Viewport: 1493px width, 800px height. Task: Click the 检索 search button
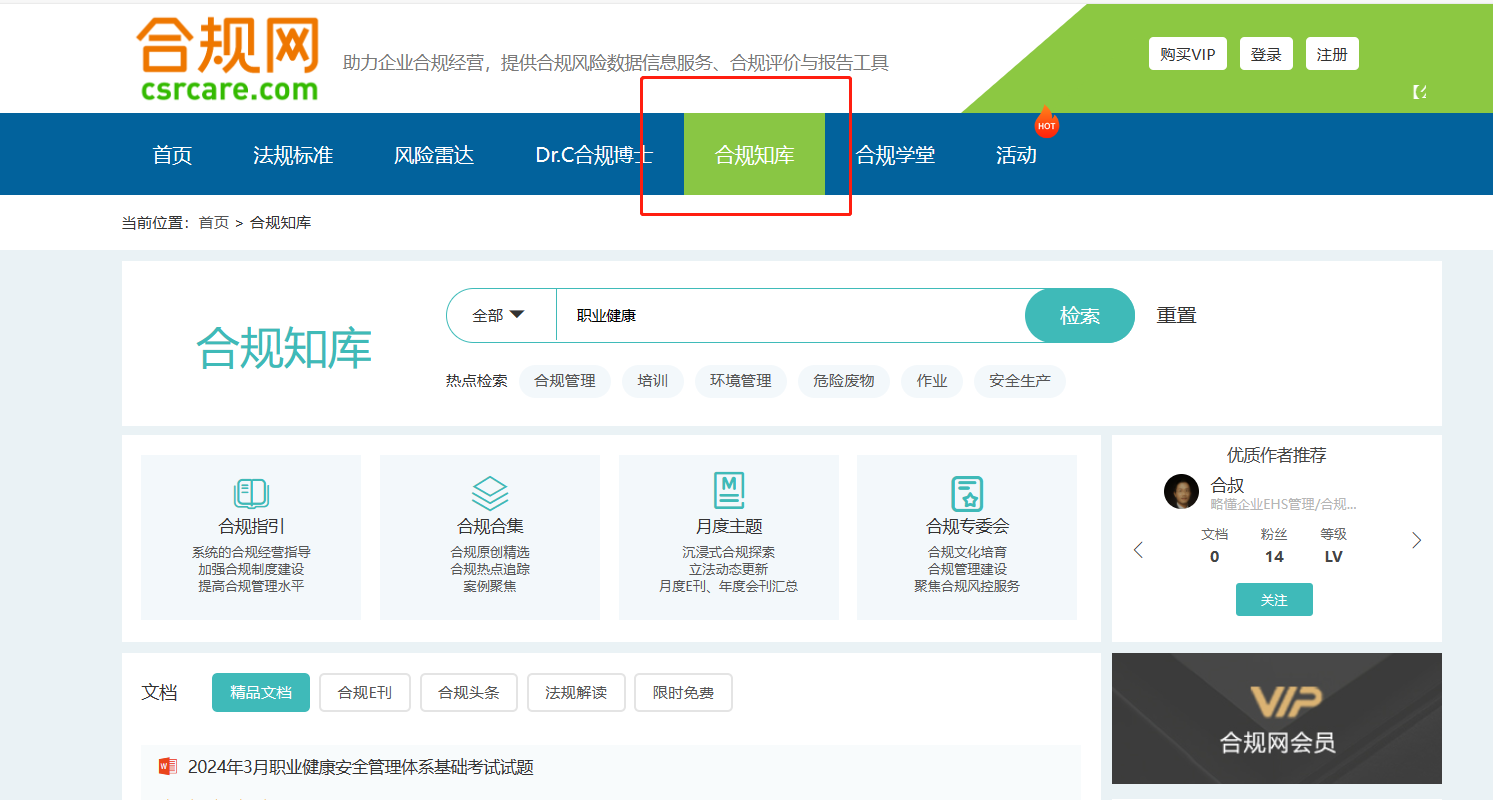click(x=1080, y=315)
